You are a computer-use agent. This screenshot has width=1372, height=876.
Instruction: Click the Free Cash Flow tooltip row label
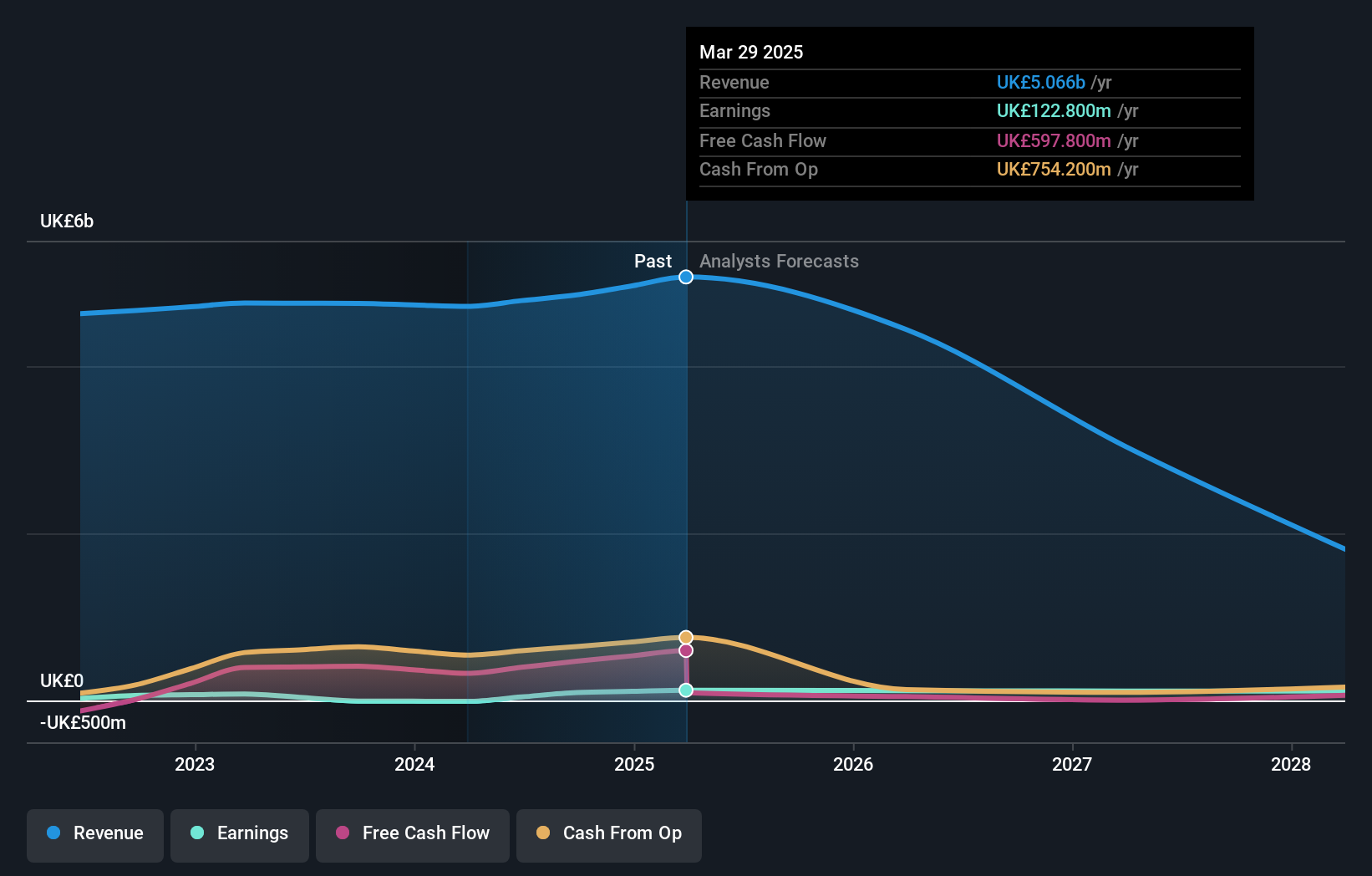pyautogui.click(x=762, y=141)
